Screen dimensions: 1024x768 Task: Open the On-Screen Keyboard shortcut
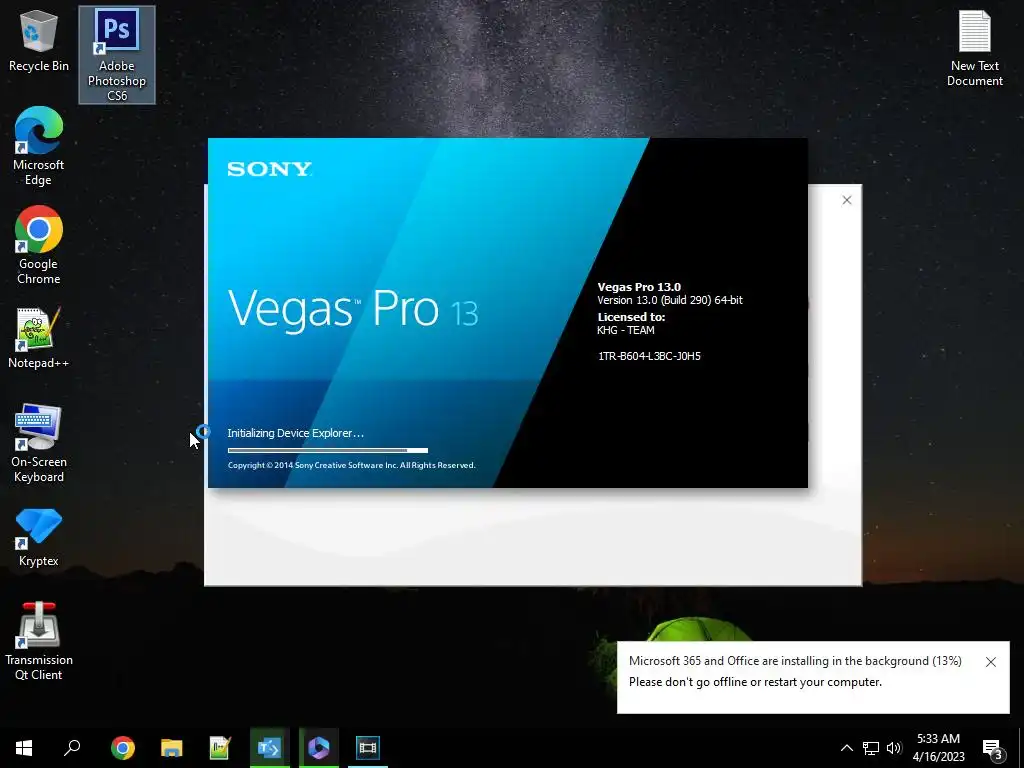point(39,443)
